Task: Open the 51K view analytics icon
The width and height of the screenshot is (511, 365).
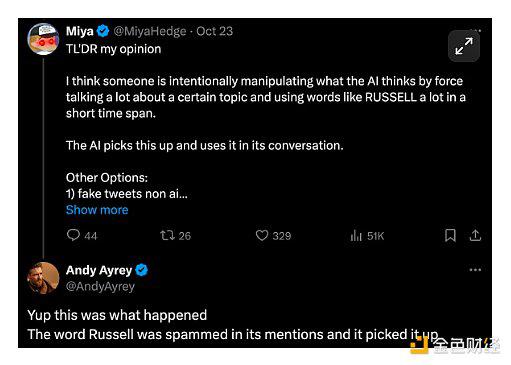Action: [x=356, y=236]
